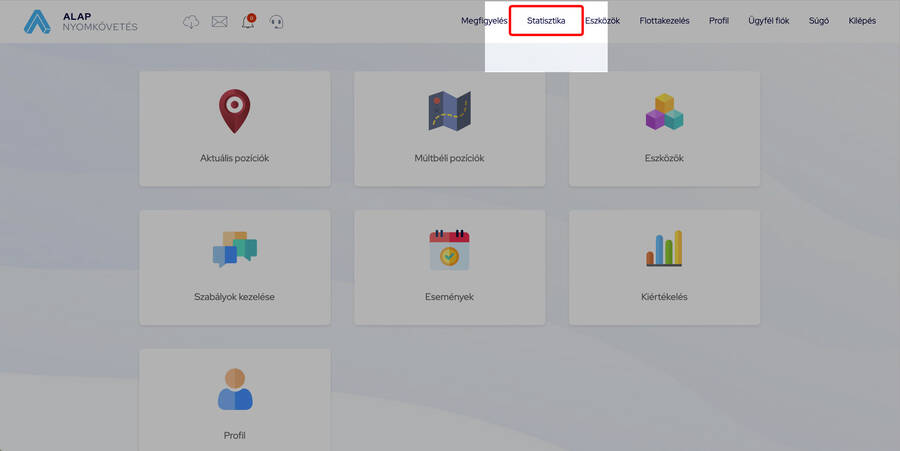This screenshot has width=900, height=451.
Task: Click the colored cubes Eszközök icon
Action: tap(664, 112)
